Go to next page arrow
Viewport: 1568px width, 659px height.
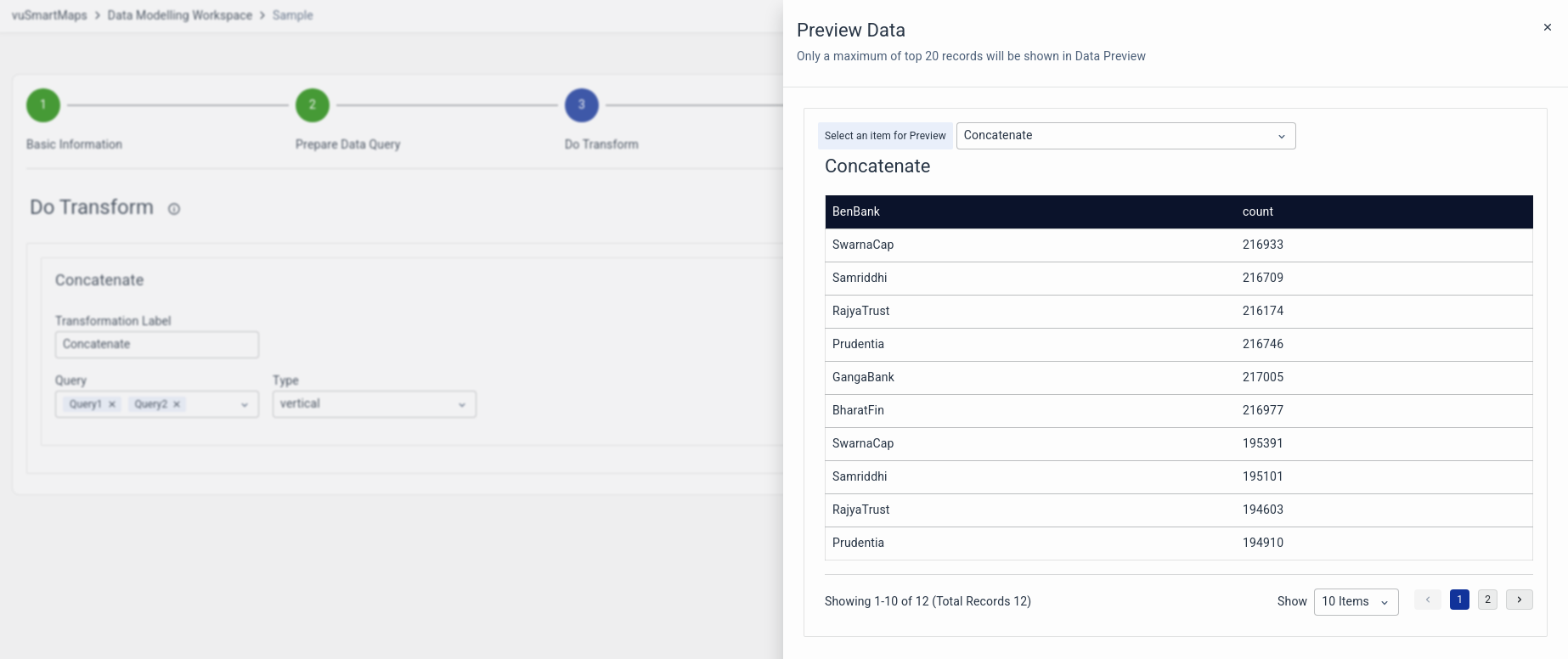click(1519, 600)
